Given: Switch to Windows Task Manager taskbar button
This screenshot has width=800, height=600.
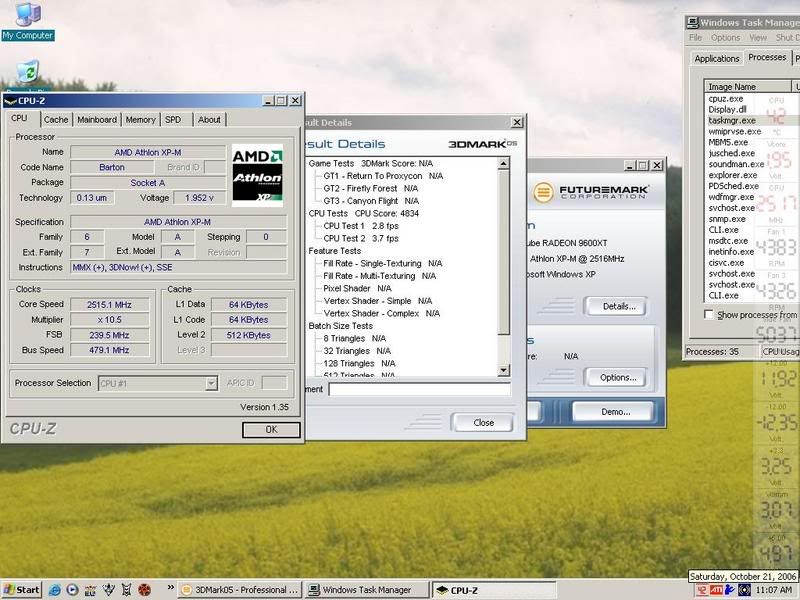Looking at the screenshot, I should (x=367, y=590).
